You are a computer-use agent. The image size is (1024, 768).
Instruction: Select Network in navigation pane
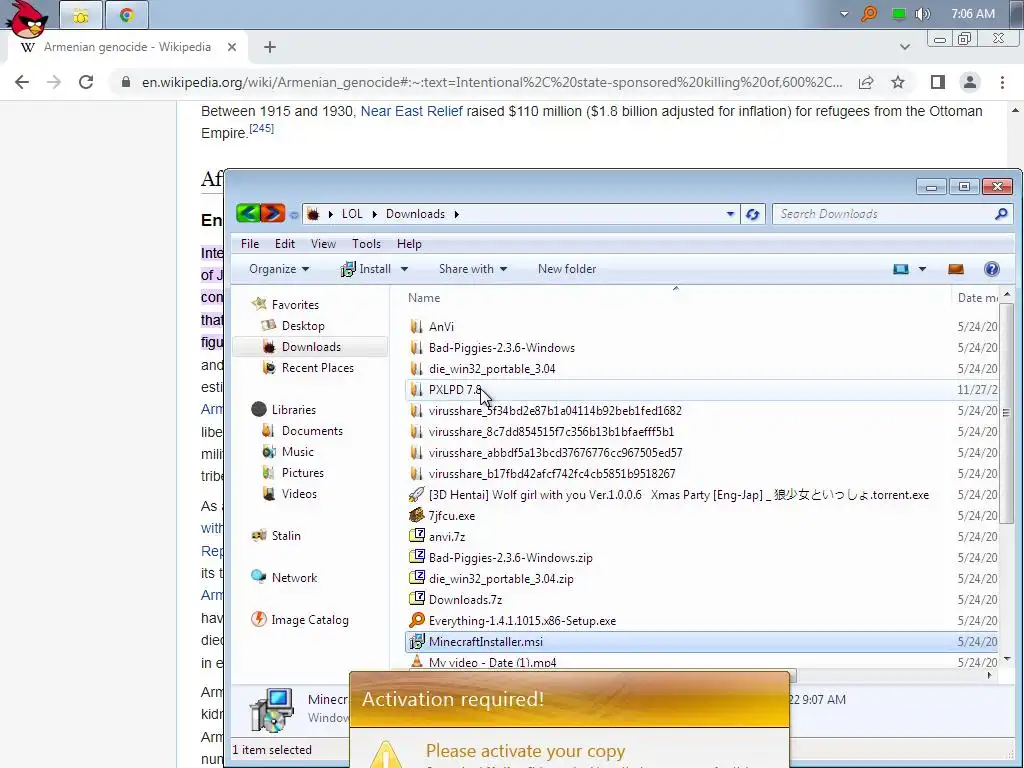(294, 578)
